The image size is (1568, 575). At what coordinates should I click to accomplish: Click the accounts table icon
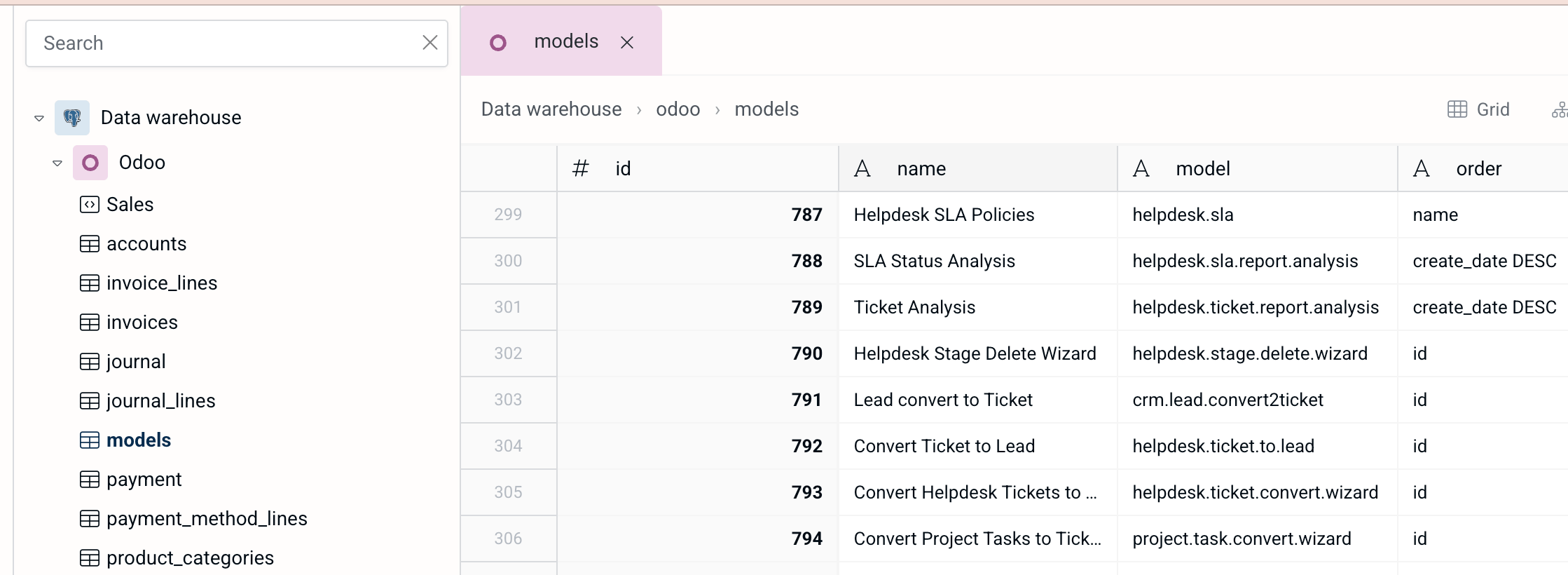(90, 244)
